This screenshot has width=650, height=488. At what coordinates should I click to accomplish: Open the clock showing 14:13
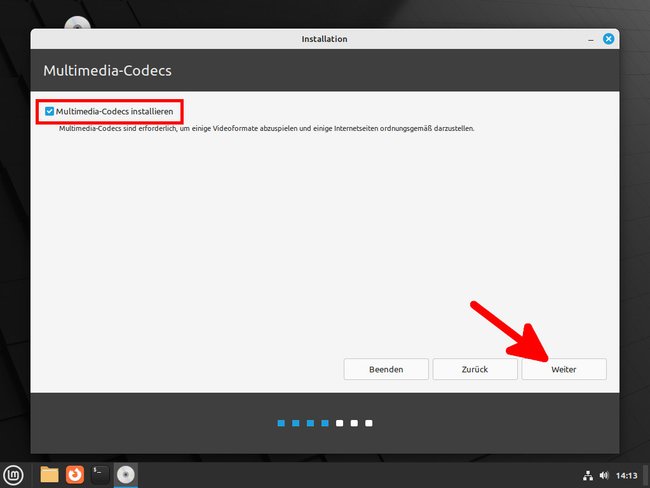point(626,476)
